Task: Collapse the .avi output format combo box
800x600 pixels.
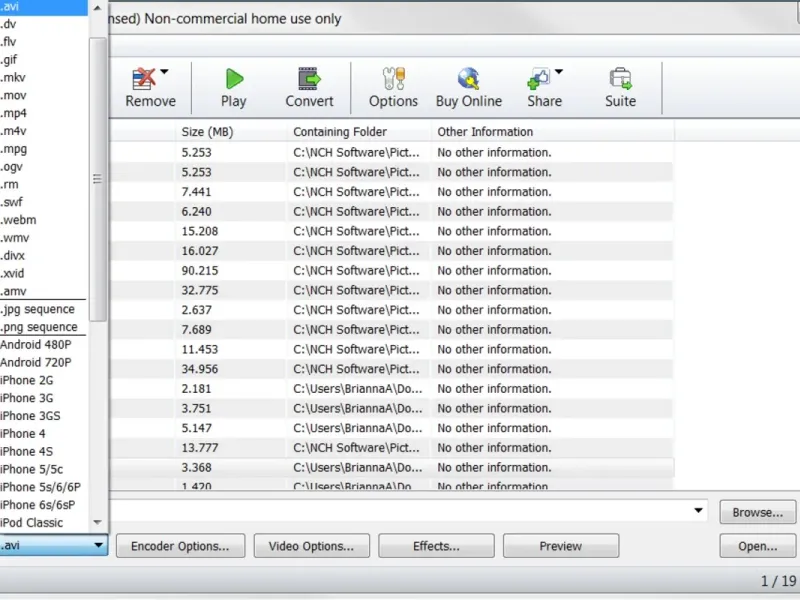Action: pyautogui.click(x=98, y=545)
